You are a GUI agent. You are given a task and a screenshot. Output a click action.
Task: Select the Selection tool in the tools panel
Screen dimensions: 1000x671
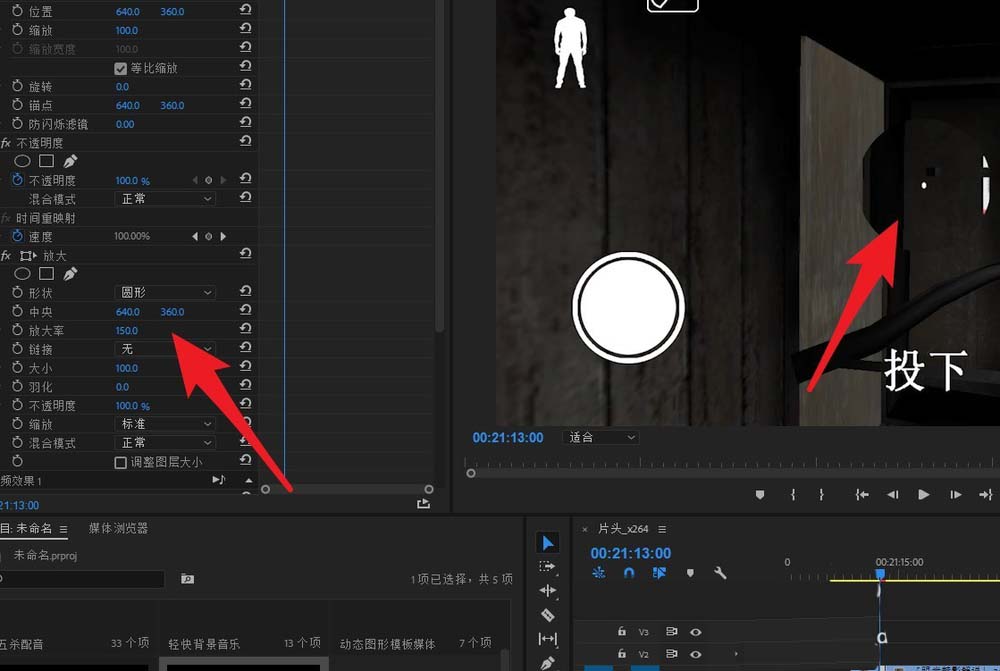[x=548, y=544]
